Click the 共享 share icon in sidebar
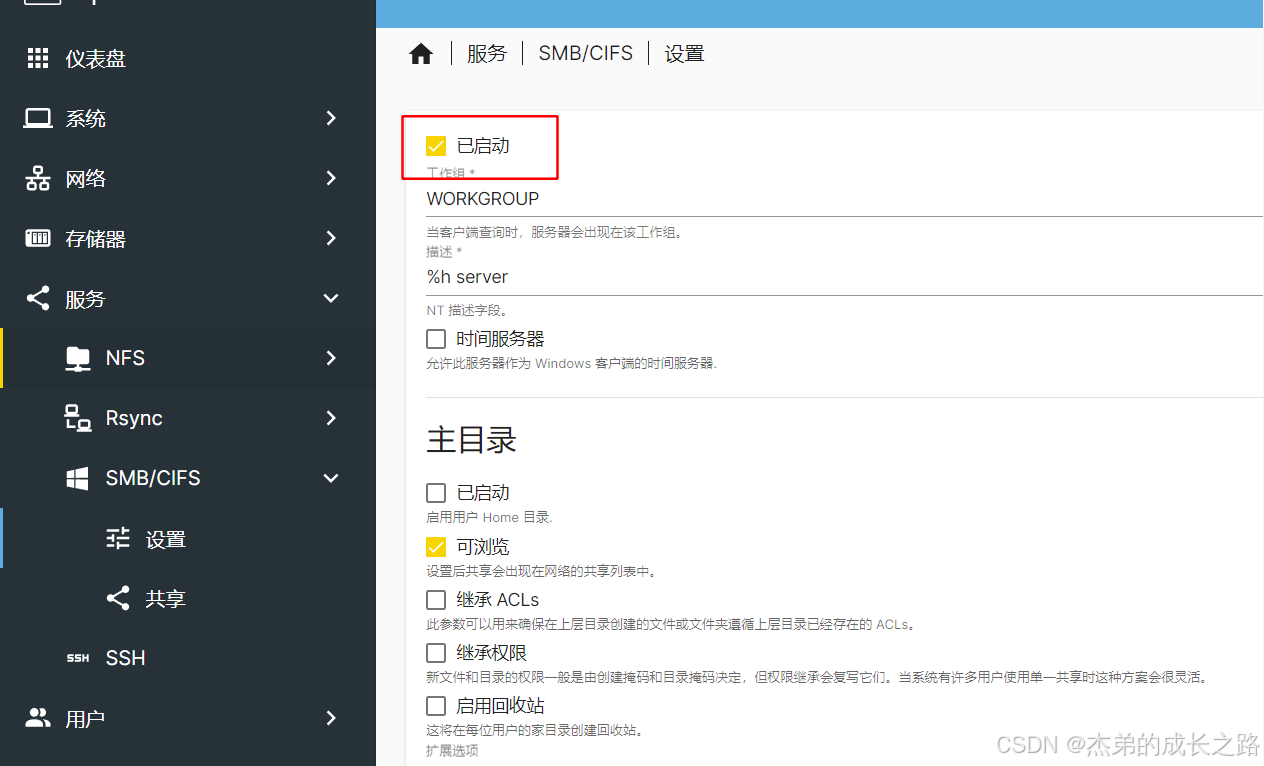This screenshot has width=1264, height=766. 118,598
